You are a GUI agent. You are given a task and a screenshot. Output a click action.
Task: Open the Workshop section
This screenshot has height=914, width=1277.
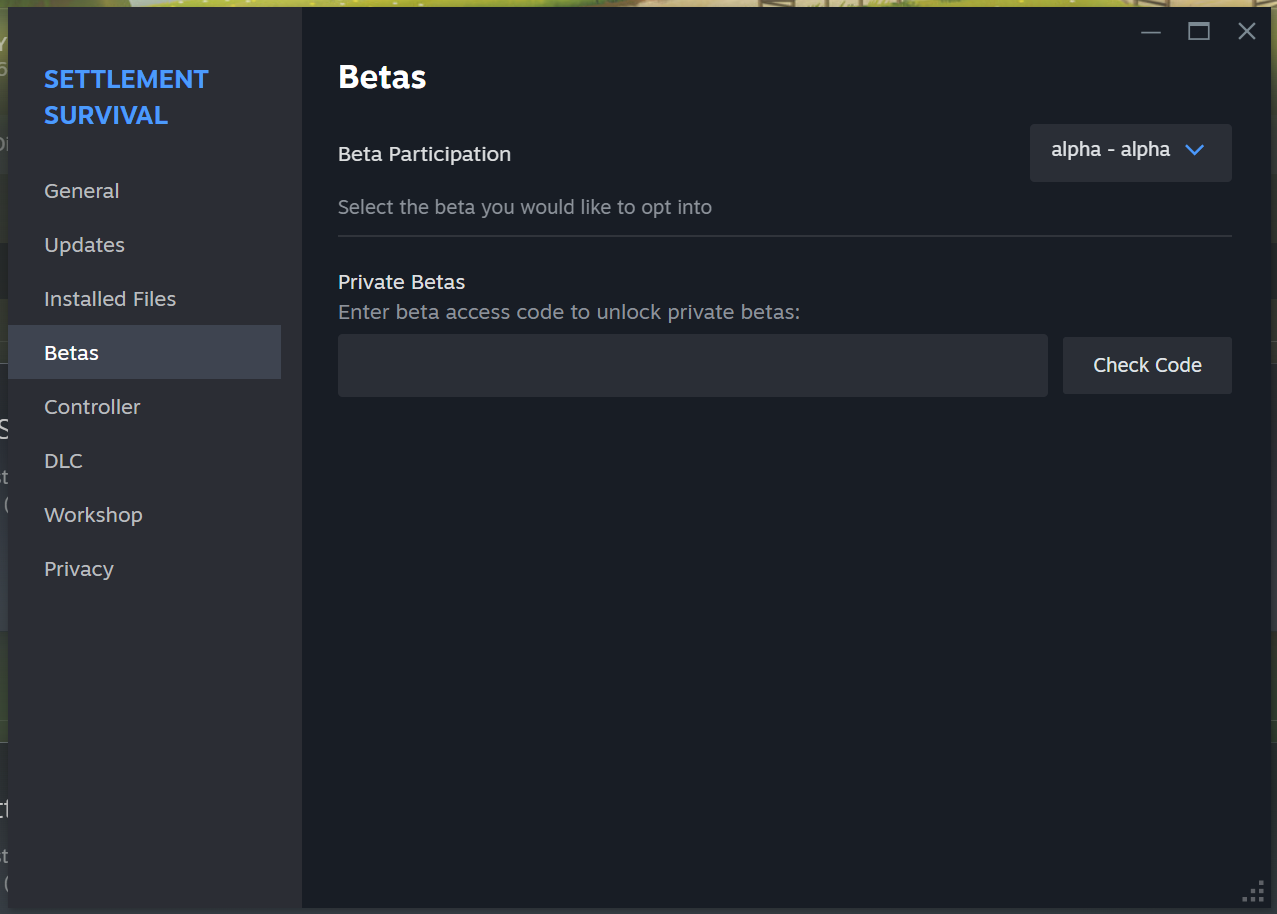[x=93, y=515]
